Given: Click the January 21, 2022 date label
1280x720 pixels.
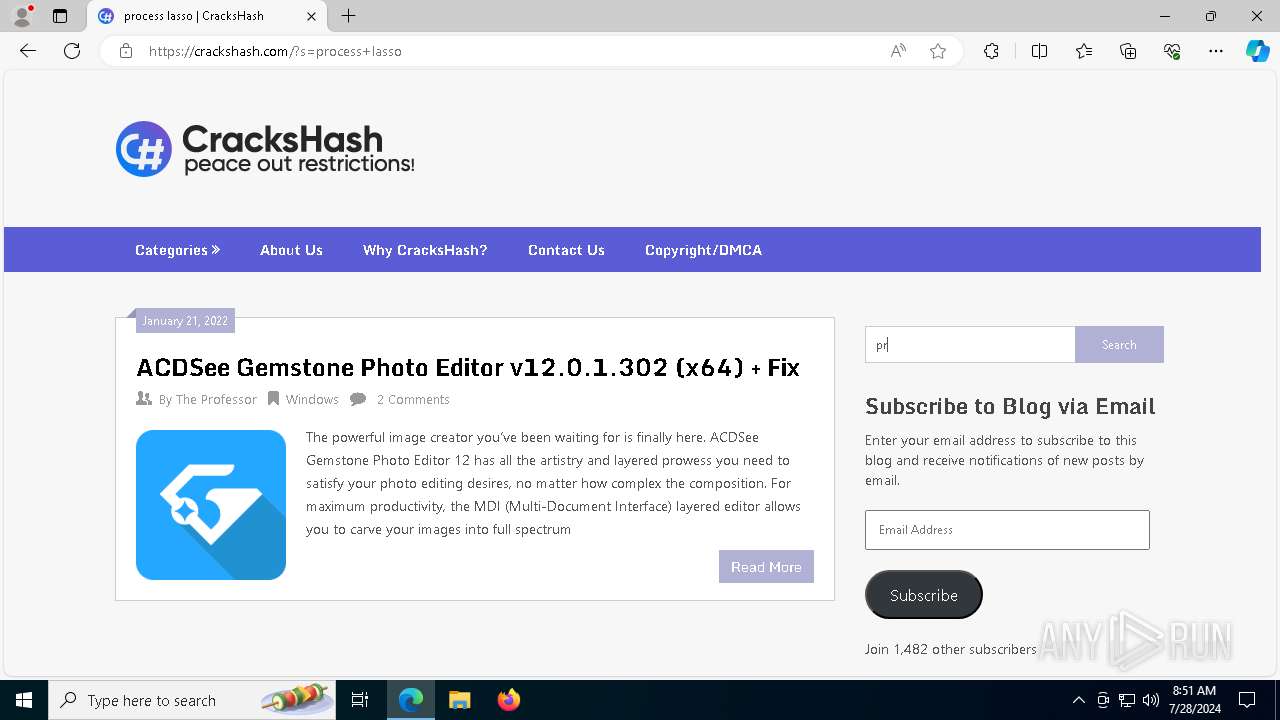Looking at the screenshot, I should click(185, 321).
